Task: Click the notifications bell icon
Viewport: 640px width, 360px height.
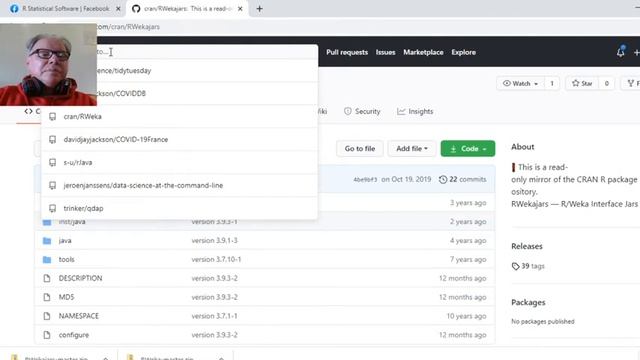Action: point(621,52)
